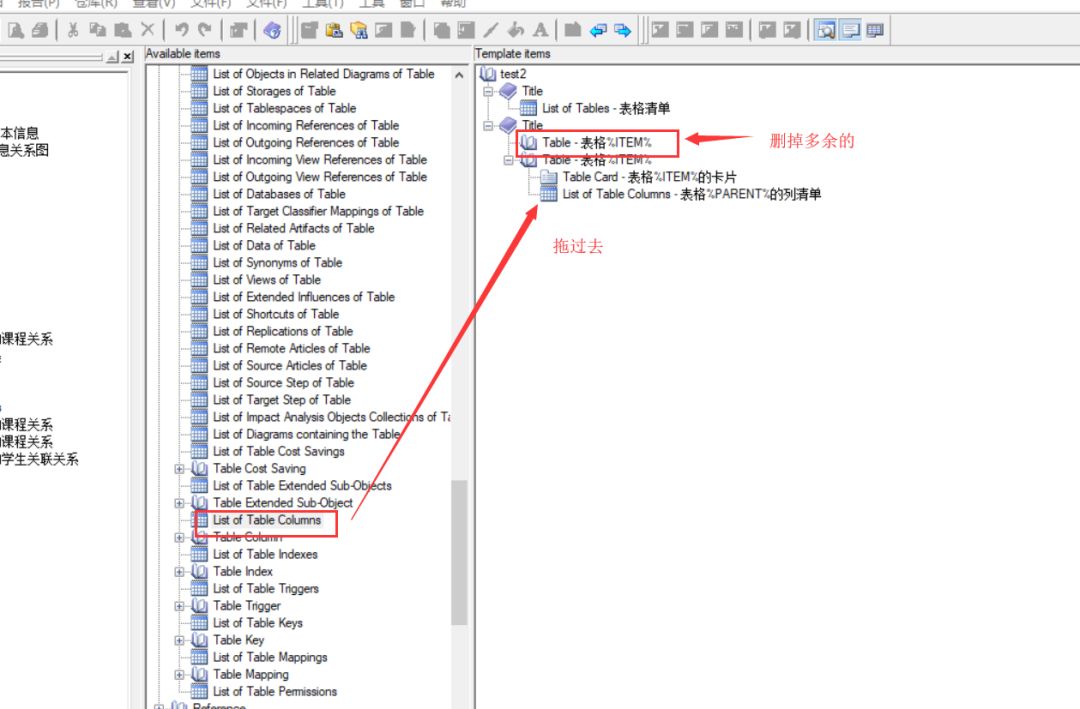Select 'List of Table Extended Sub-Objects' item
Viewport: 1080px width, 709px height.
(302, 486)
